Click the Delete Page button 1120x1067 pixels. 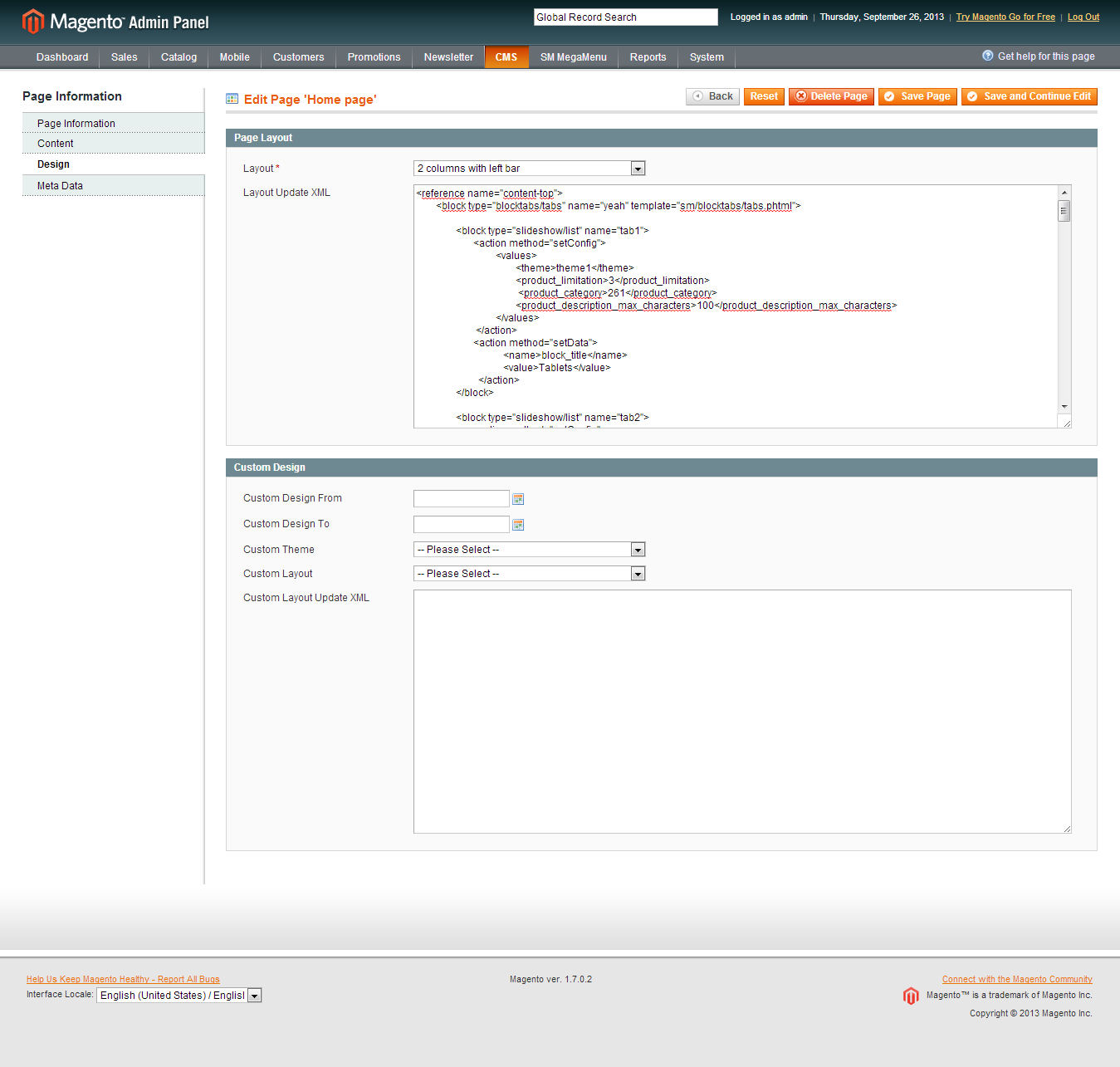(x=831, y=96)
